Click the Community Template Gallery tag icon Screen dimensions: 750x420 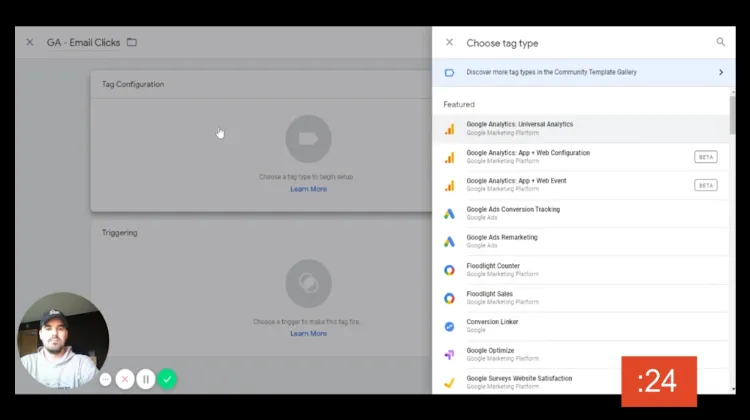[x=449, y=73]
